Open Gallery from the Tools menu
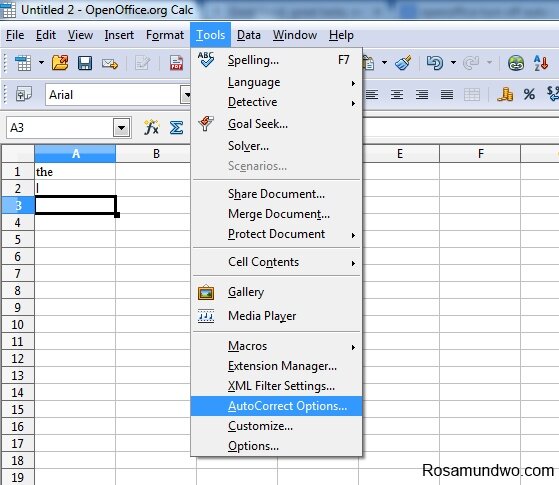 tap(277, 292)
